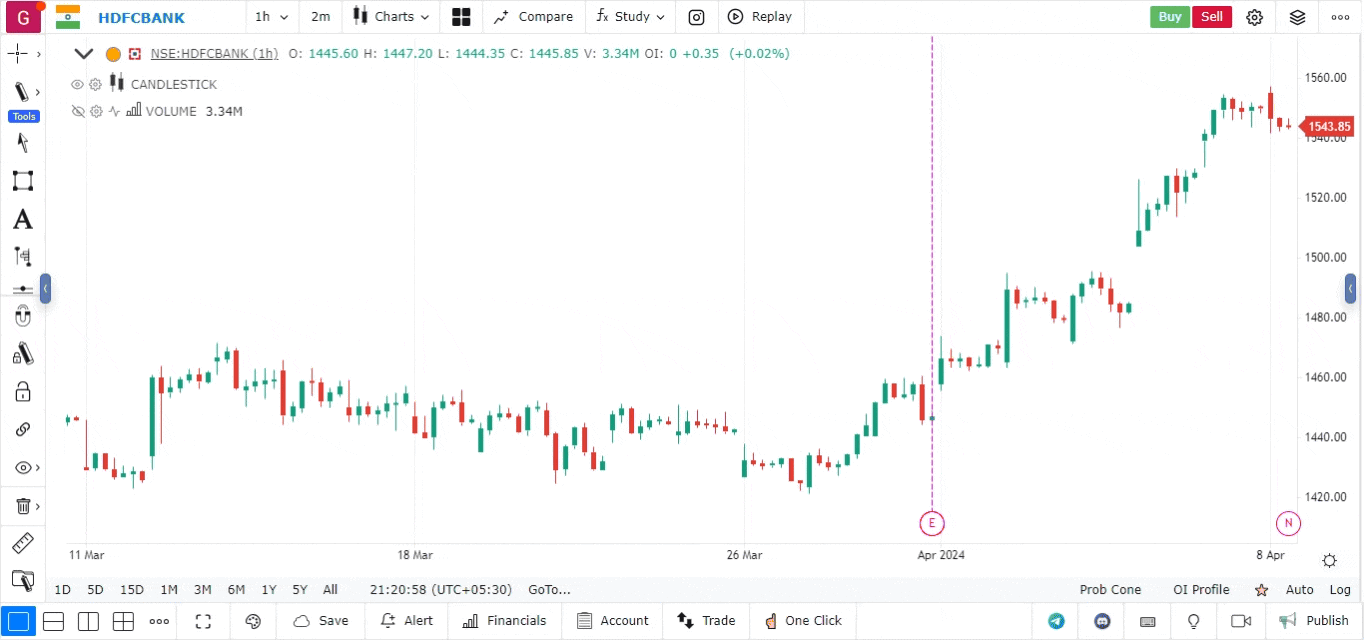This screenshot has width=1364, height=640.
Task: Click the trash delete drawings icon
Action: (22, 506)
